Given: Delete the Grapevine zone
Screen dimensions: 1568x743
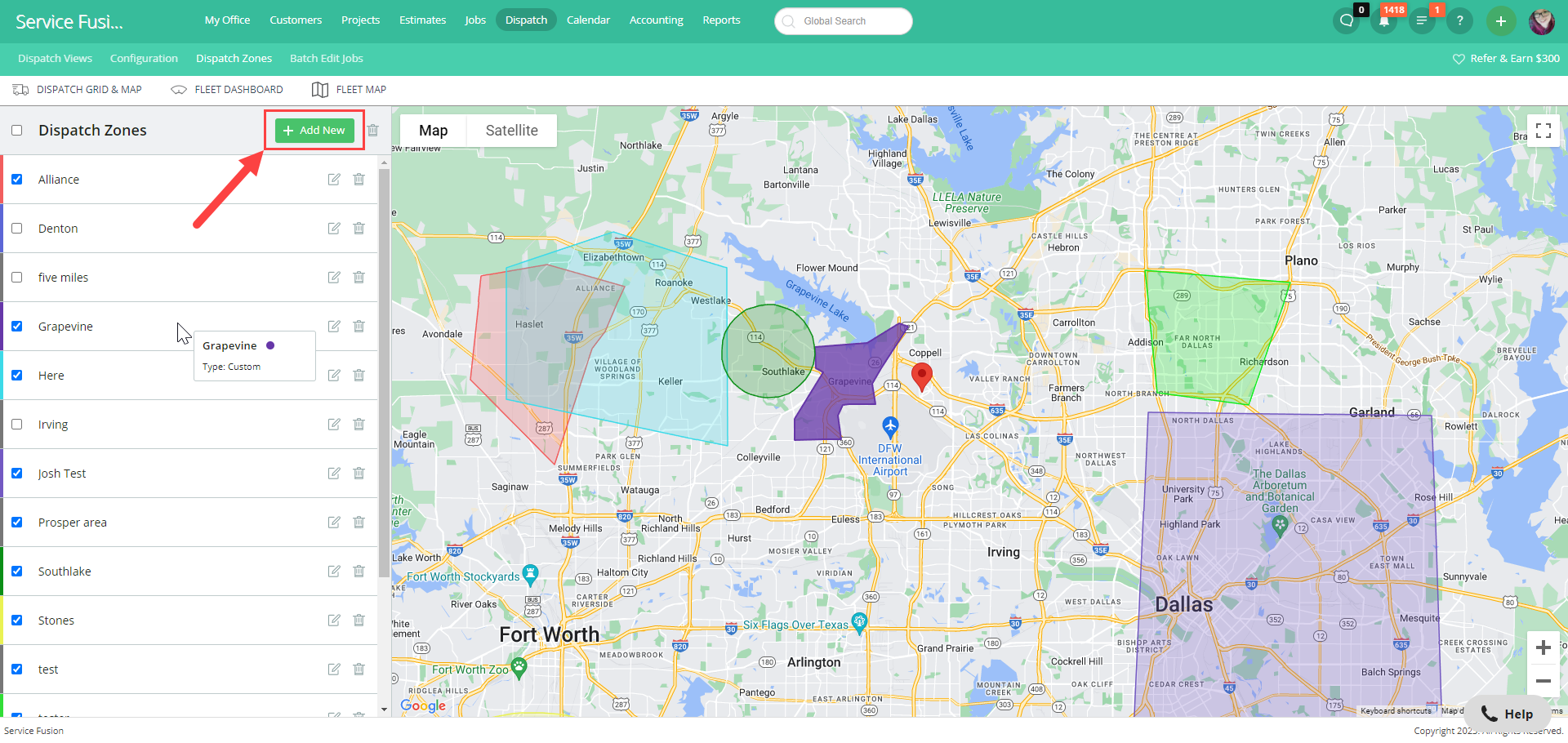Looking at the screenshot, I should (359, 327).
